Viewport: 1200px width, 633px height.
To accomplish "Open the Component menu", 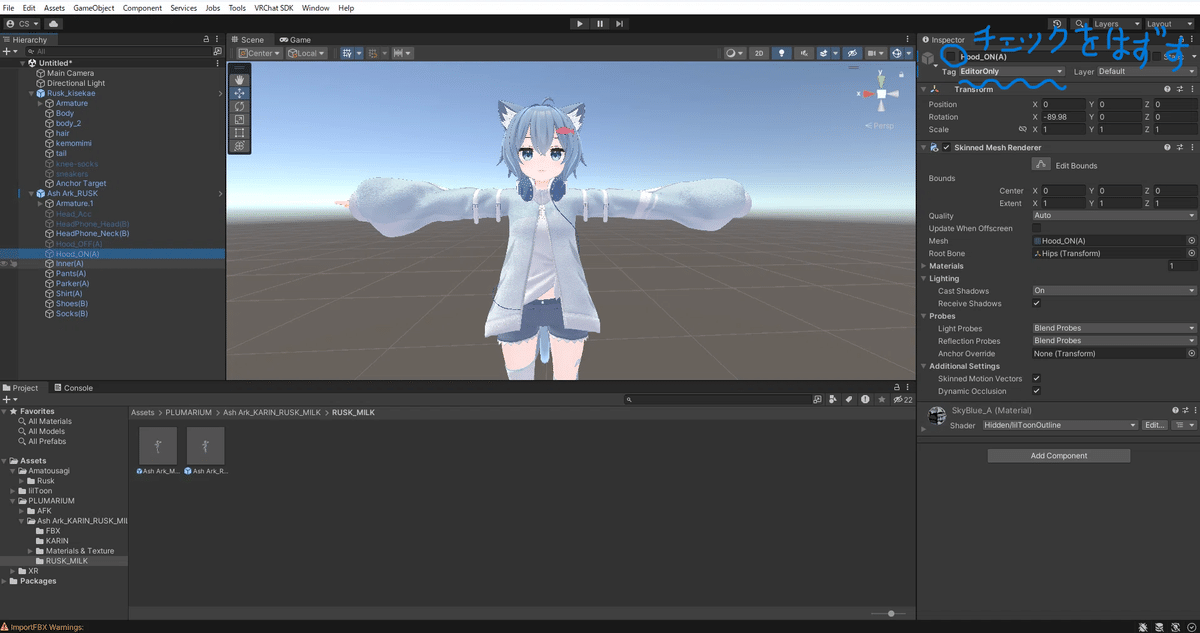I will (142, 7).
